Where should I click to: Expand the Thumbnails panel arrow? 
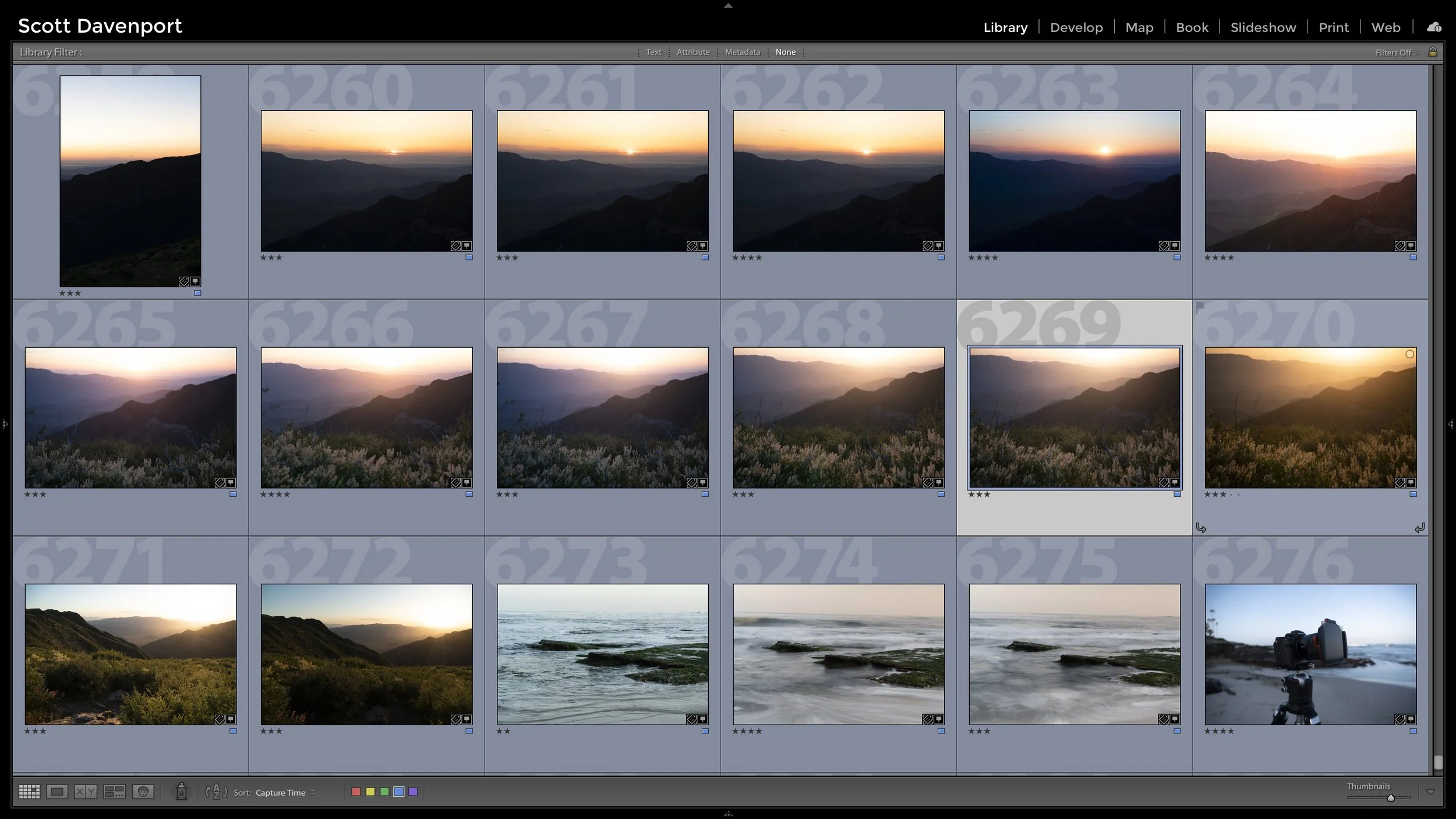1431,791
